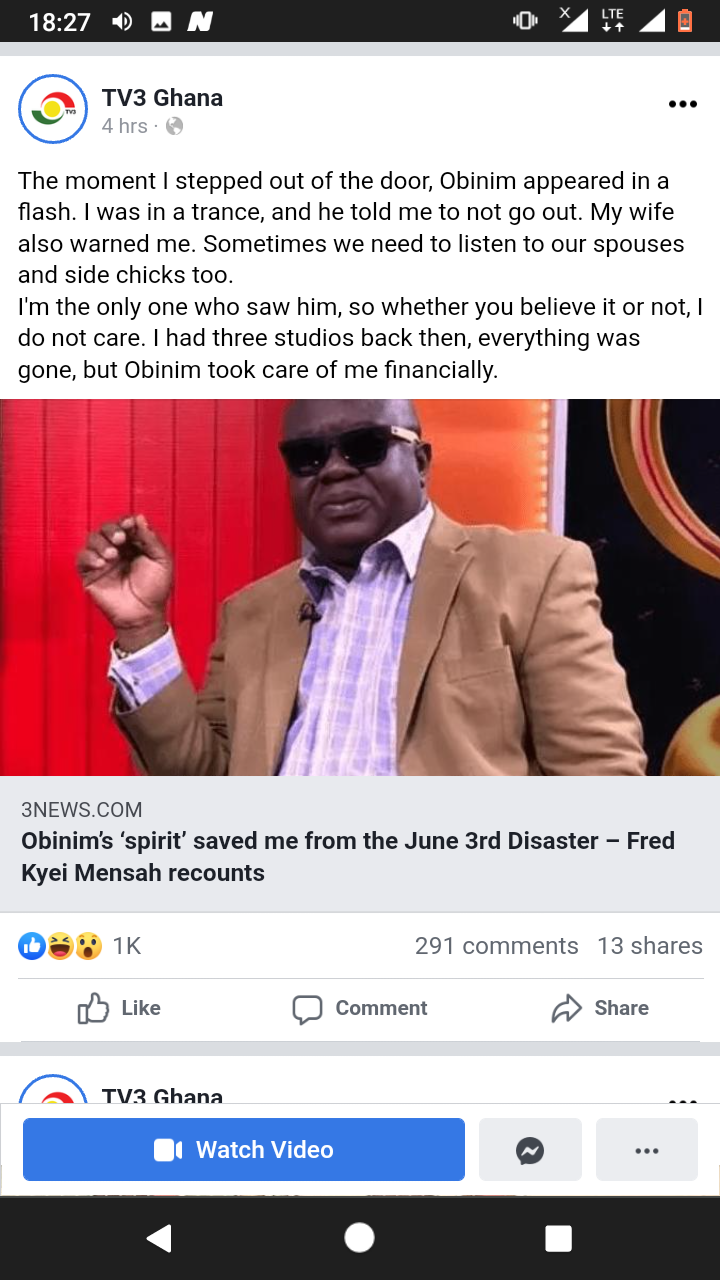The height and width of the screenshot is (1280, 720).
Task: Tap the Watch Video button
Action: pos(244,1149)
